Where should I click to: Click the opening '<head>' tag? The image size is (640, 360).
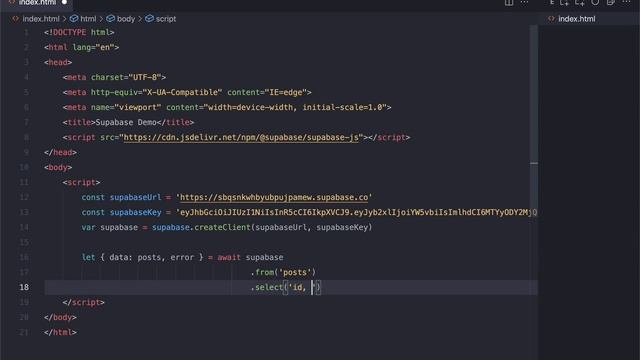point(58,62)
